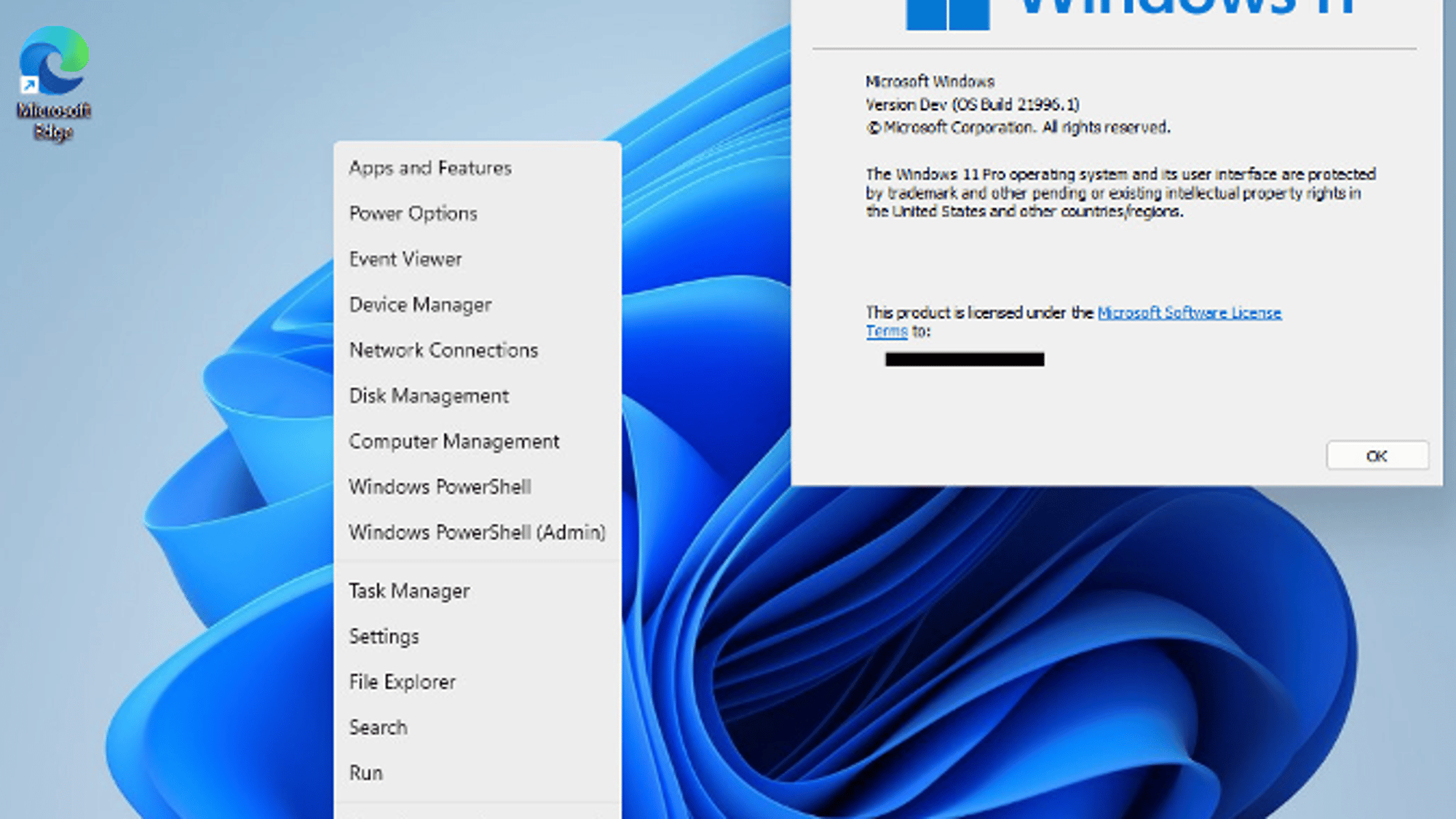Select Computer Management
The image size is (1456, 819).
pyautogui.click(x=454, y=441)
